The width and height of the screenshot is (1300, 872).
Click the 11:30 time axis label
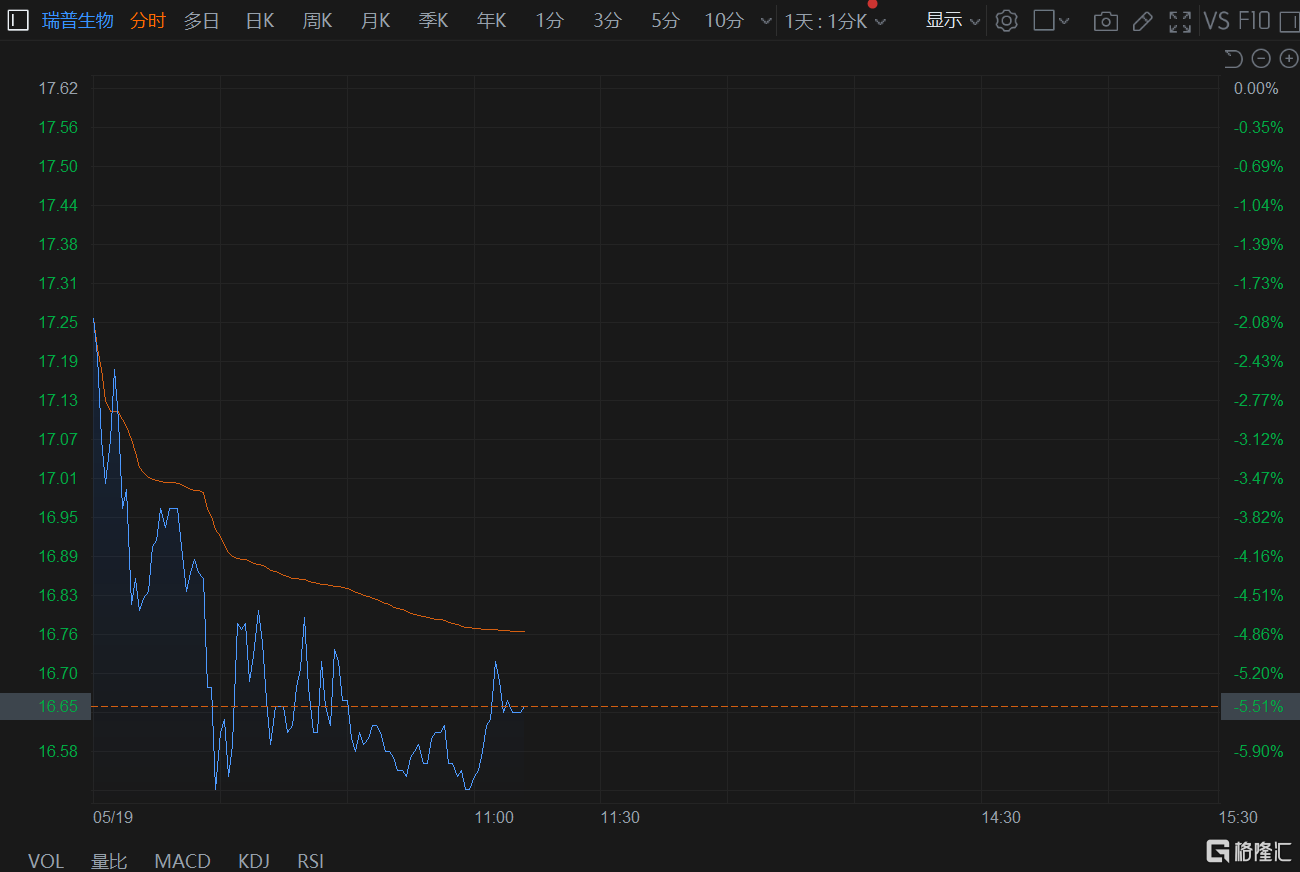[620, 817]
